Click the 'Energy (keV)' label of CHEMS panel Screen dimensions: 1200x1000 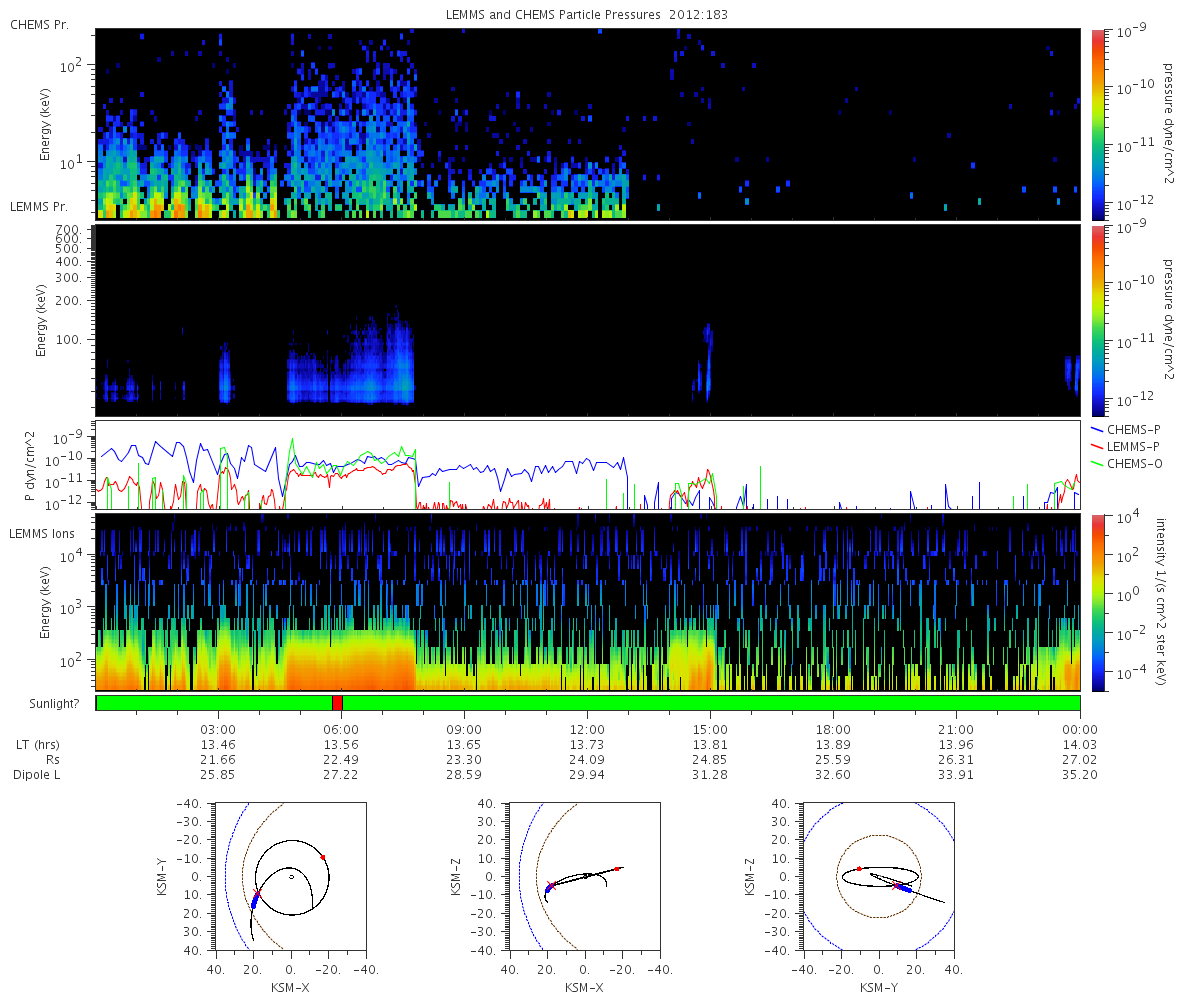point(45,124)
